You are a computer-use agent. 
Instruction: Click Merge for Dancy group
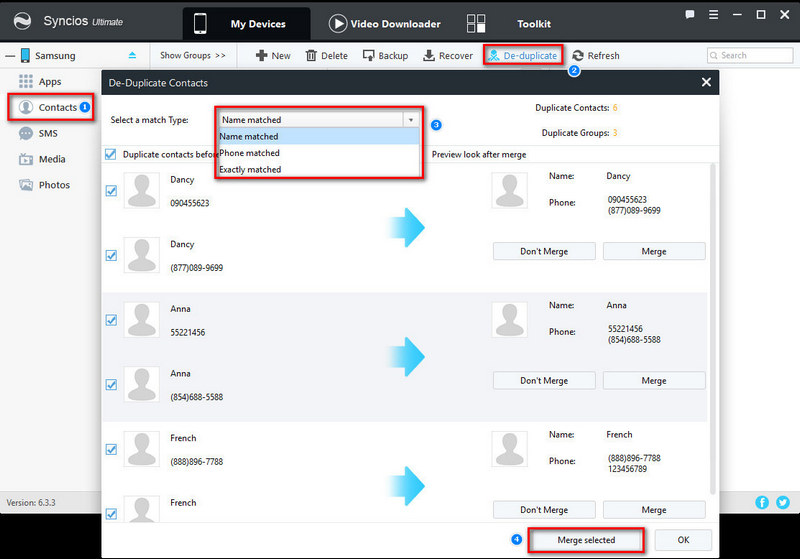654,251
